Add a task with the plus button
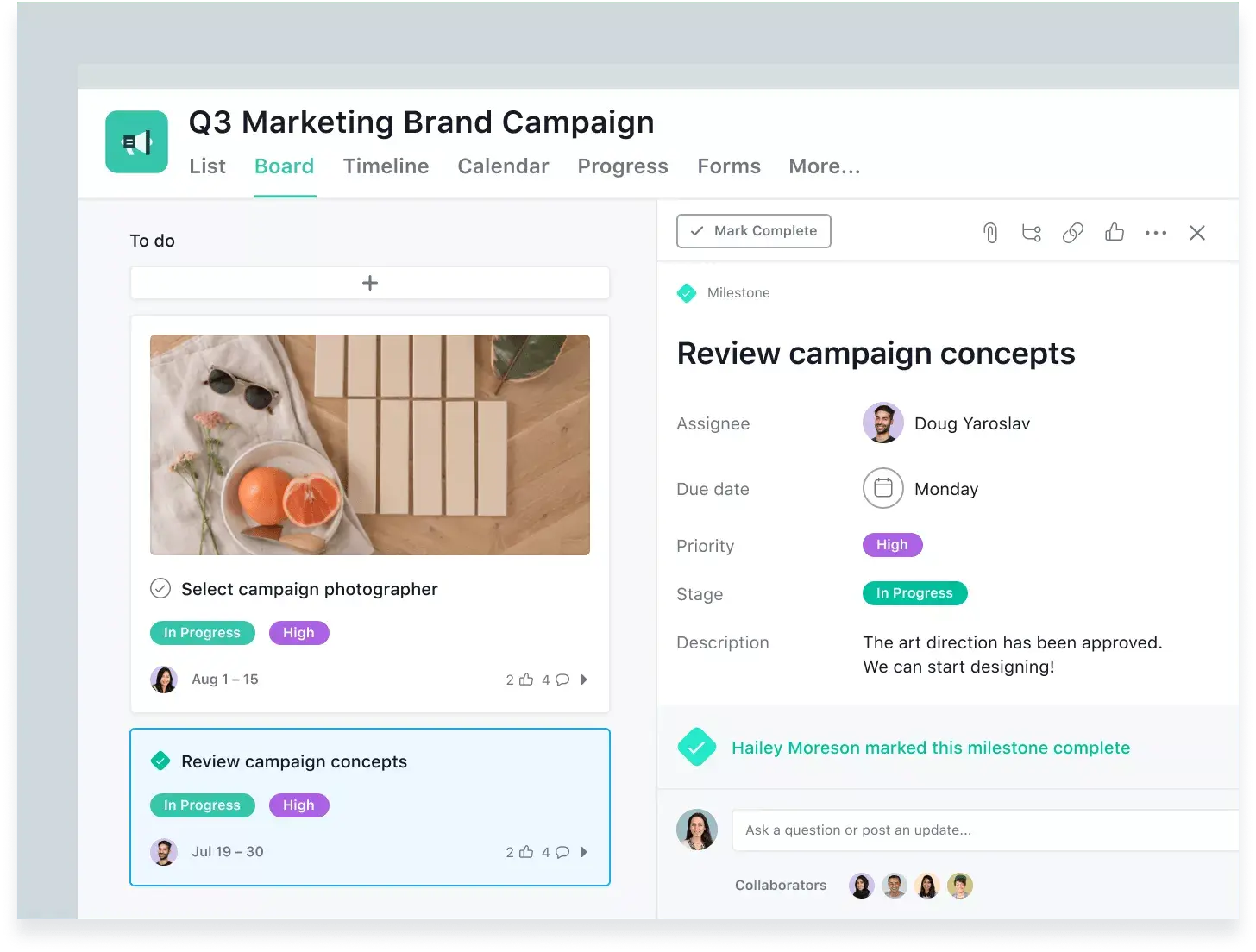 point(370,283)
